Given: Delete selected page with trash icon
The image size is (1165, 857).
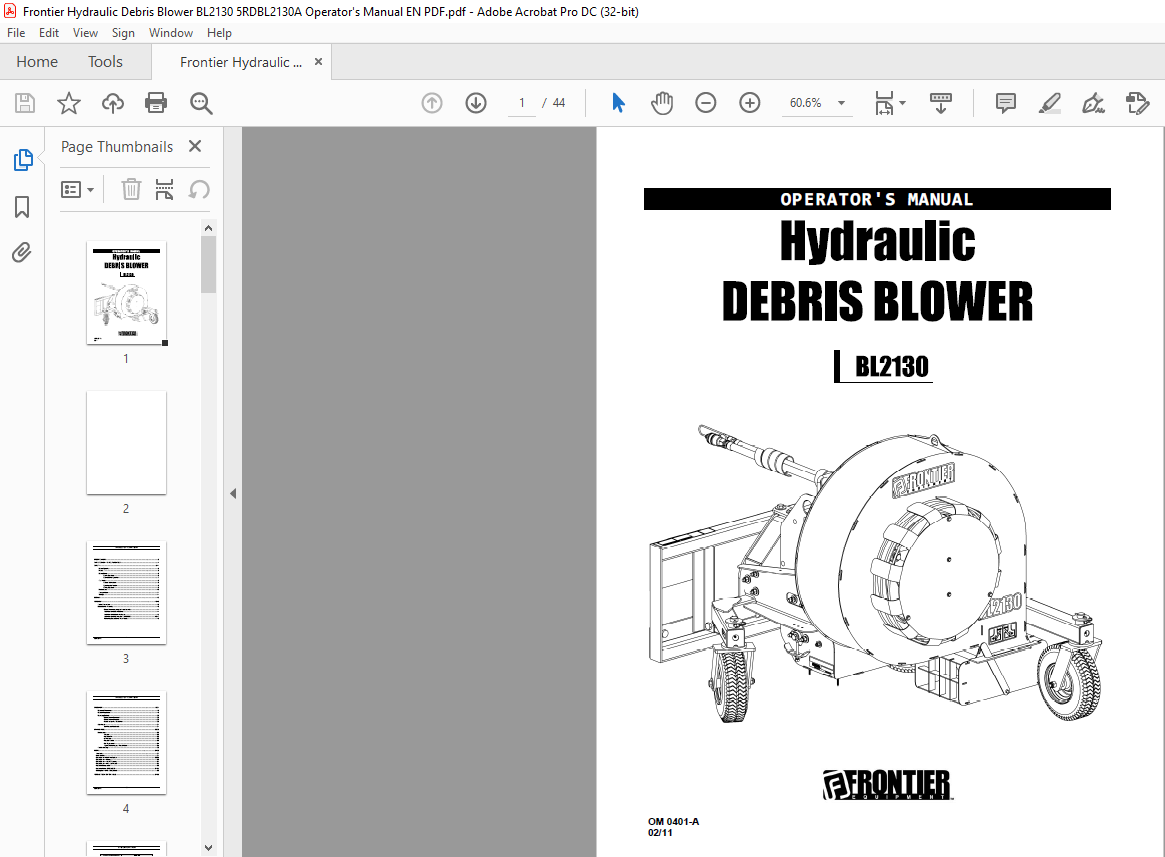Looking at the screenshot, I should click(131, 190).
